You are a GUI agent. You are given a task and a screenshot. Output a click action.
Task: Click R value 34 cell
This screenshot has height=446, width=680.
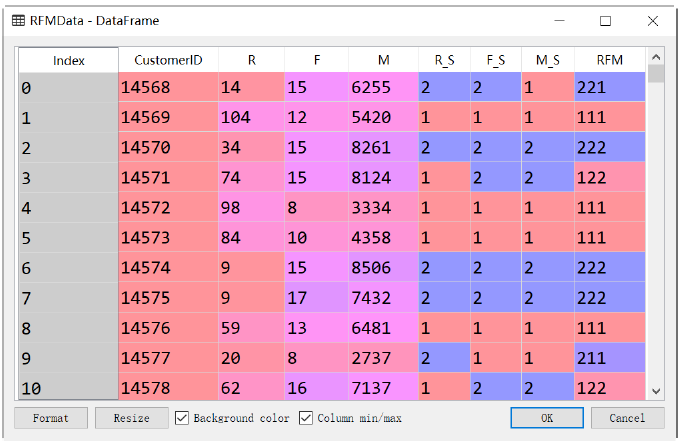[252, 148]
